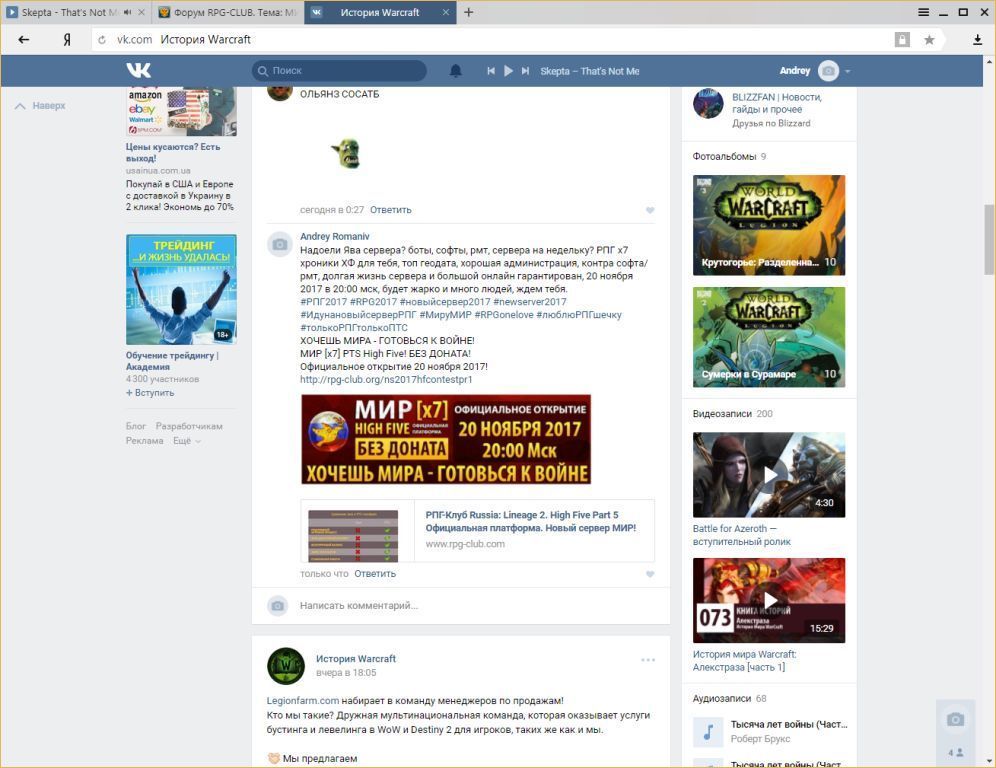Viewport: 996px width, 768px height.
Task: Open the Skepta – That's Not Me player
Action: click(589, 71)
